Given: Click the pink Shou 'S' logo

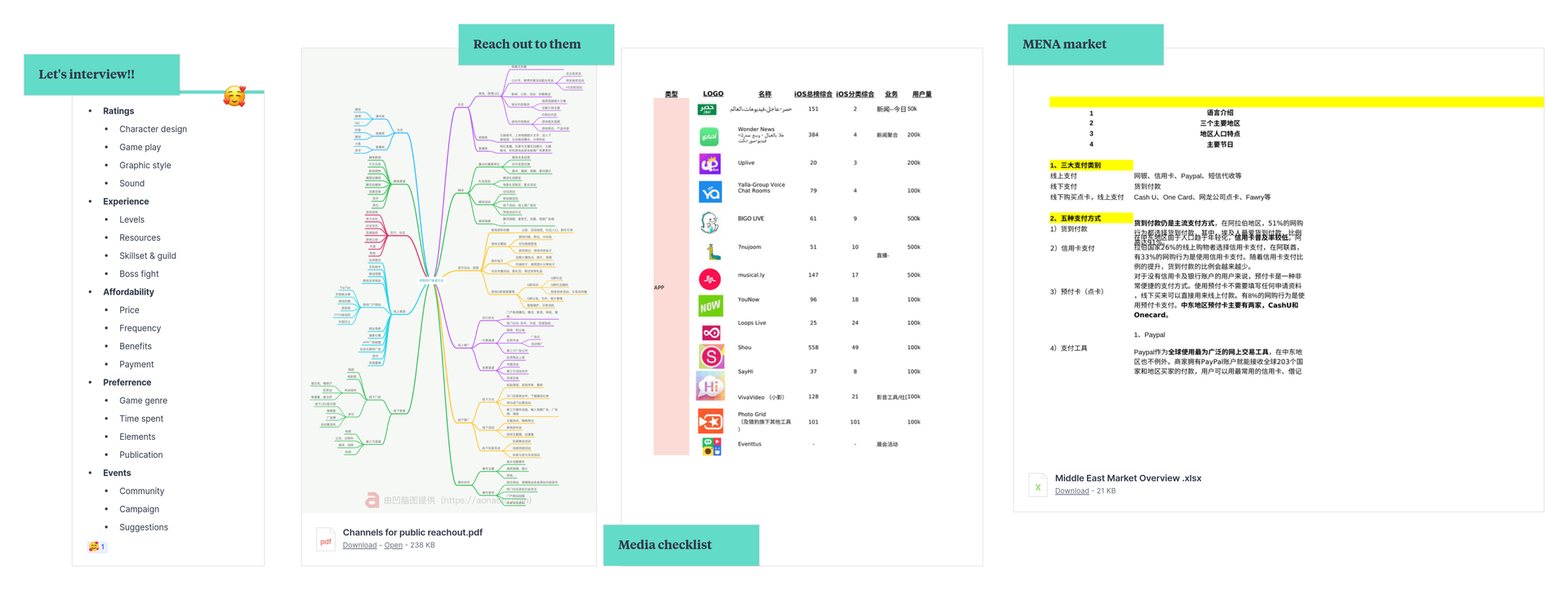Looking at the screenshot, I should coord(711,356).
